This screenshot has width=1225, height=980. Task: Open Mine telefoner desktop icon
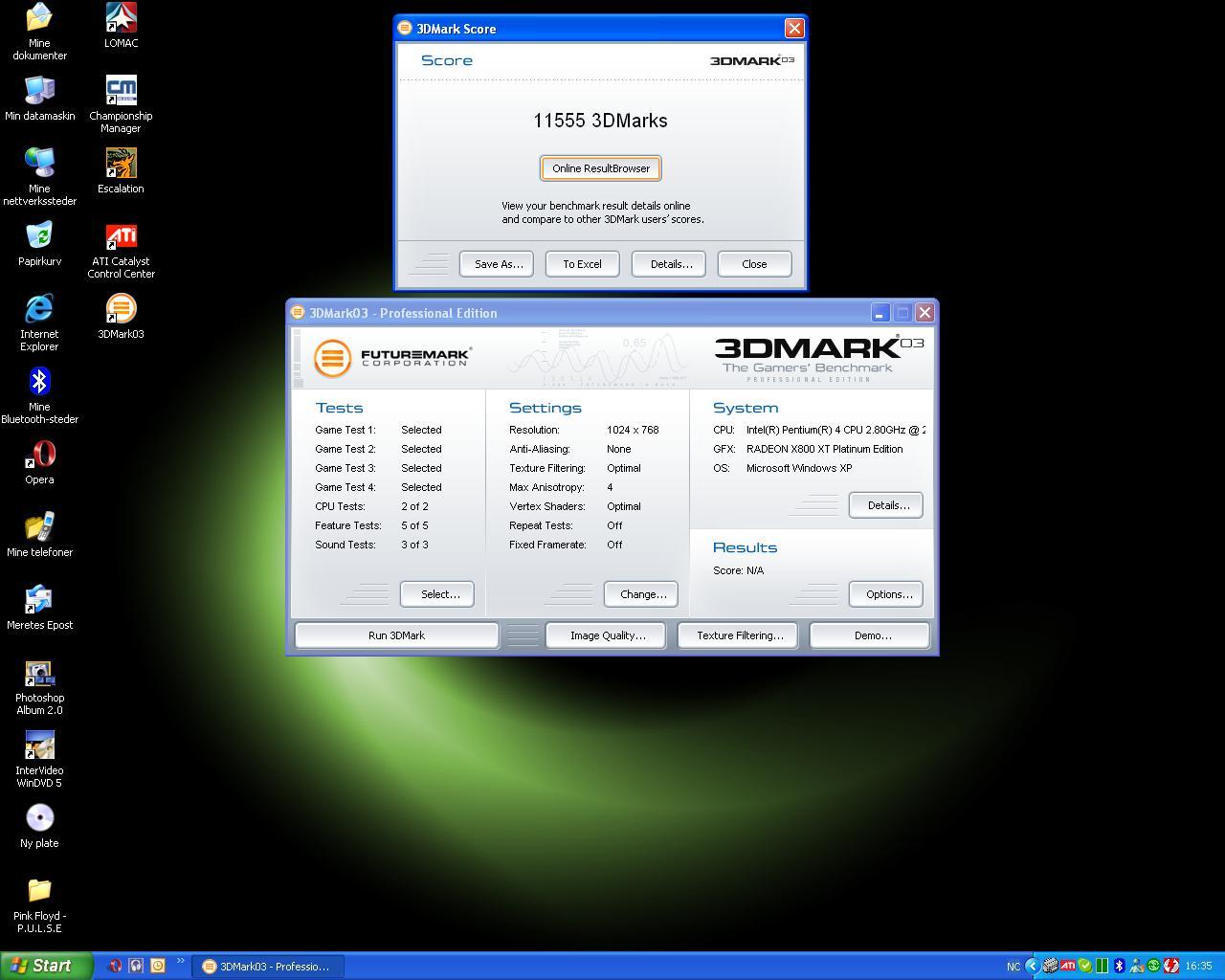tap(39, 535)
